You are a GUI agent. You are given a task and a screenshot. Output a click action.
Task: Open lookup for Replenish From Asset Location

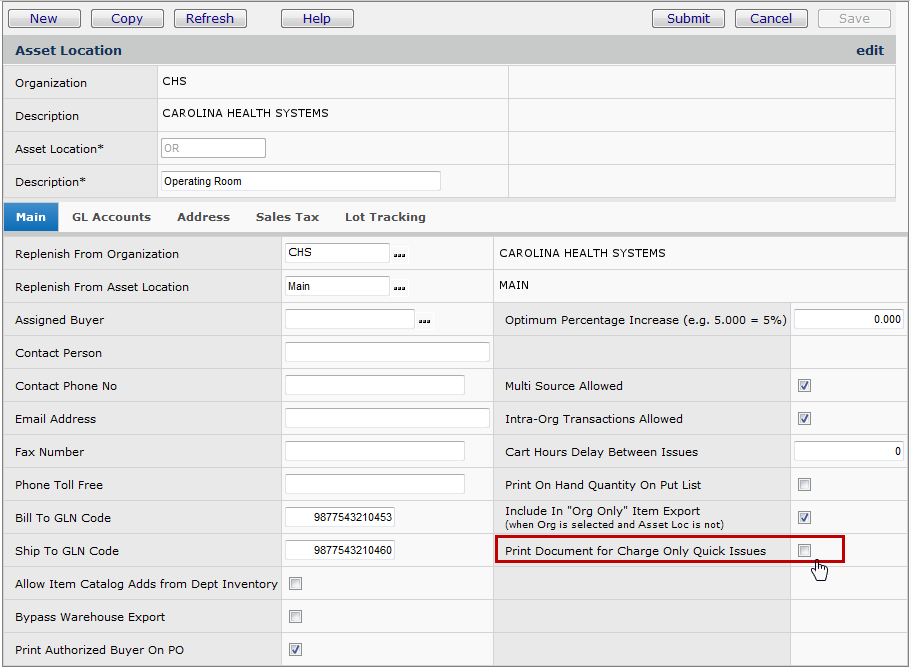click(x=400, y=288)
